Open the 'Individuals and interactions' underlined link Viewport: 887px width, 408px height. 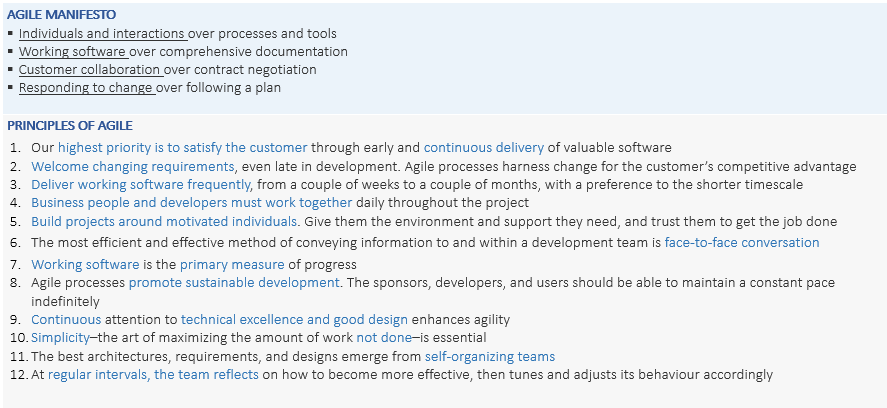pos(101,34)
